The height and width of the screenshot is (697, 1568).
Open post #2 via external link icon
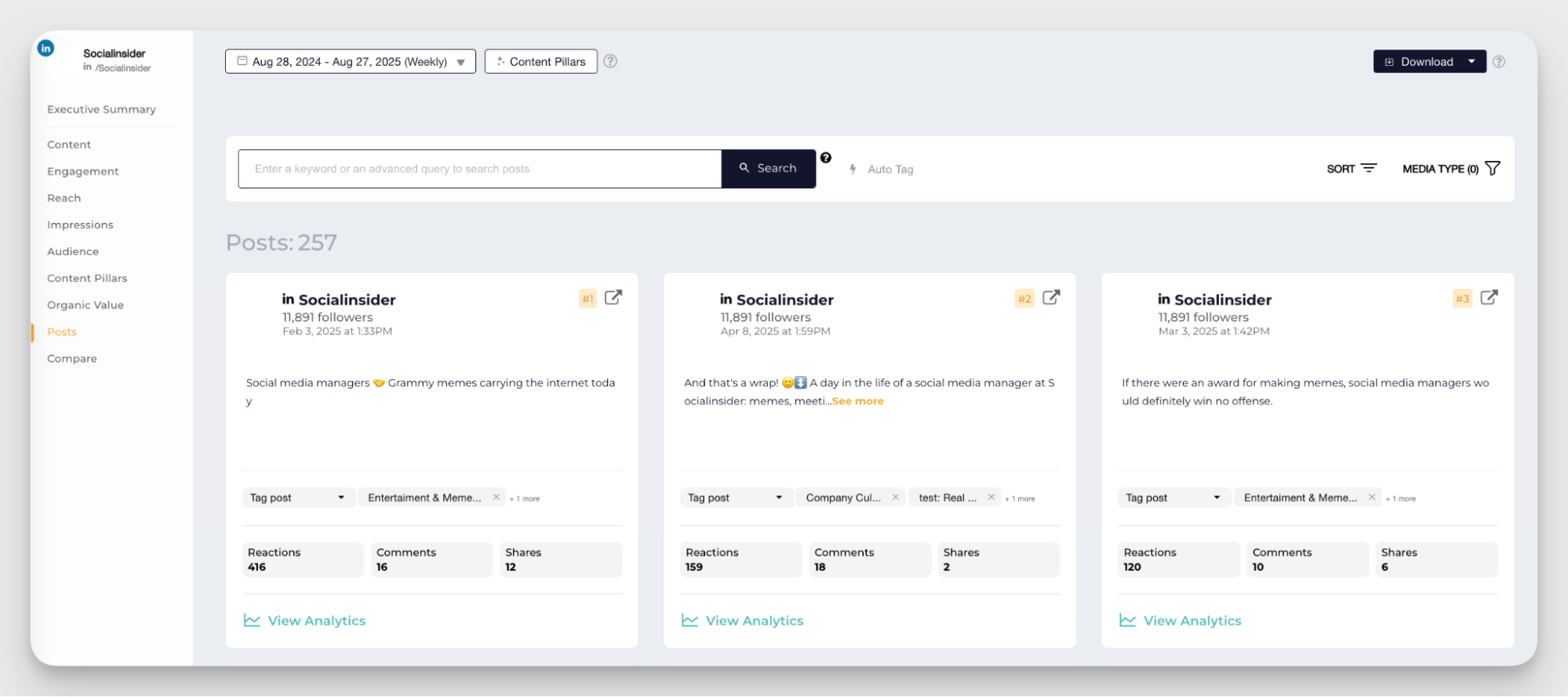[x=1051, y=297]
